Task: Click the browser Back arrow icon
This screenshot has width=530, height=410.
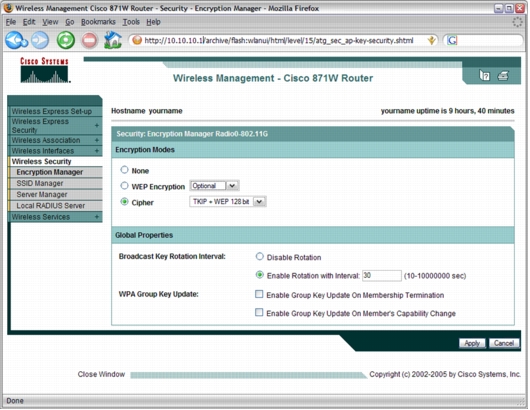Action: tap(16, 40)
